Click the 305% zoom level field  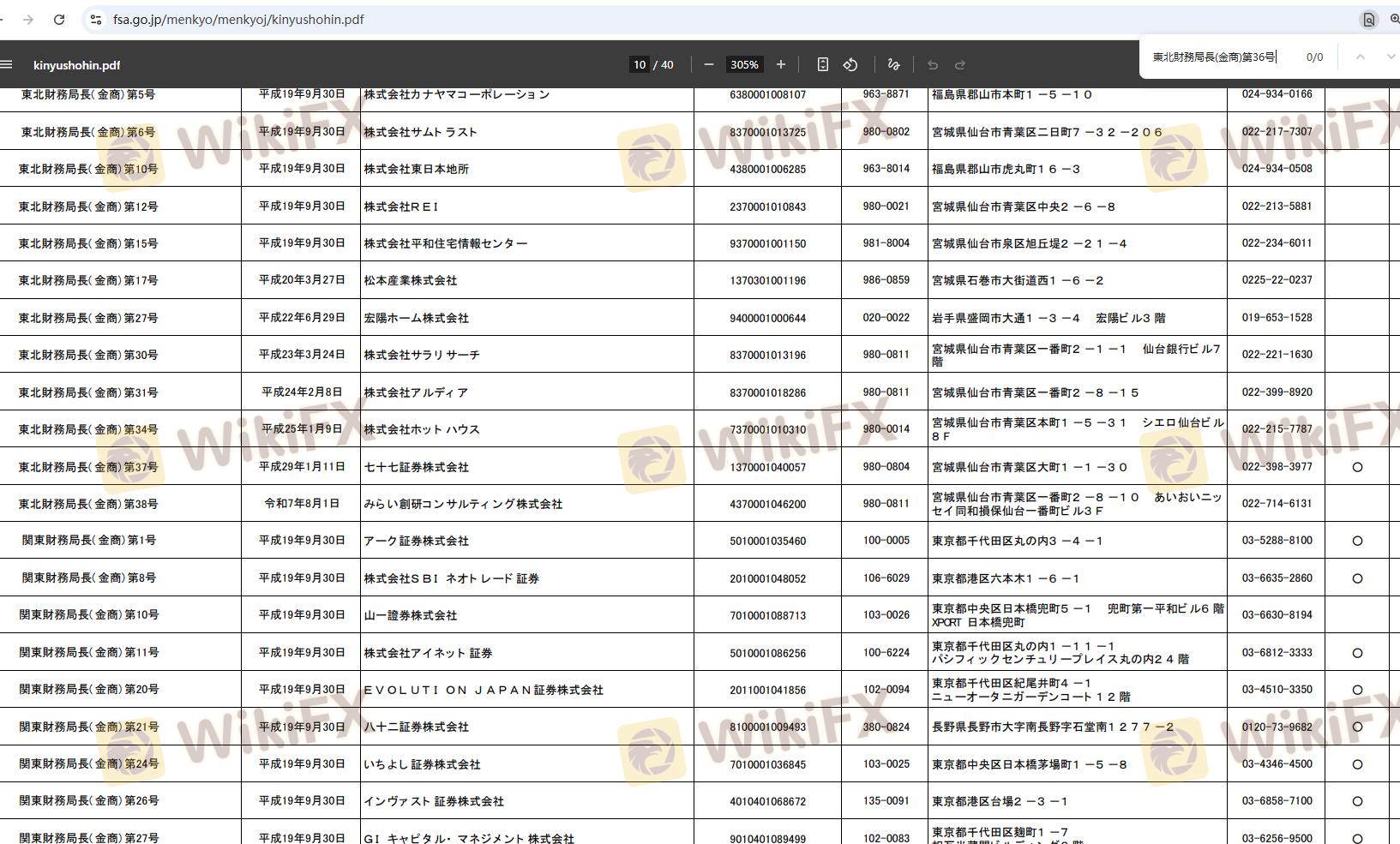tap(744, 64)
